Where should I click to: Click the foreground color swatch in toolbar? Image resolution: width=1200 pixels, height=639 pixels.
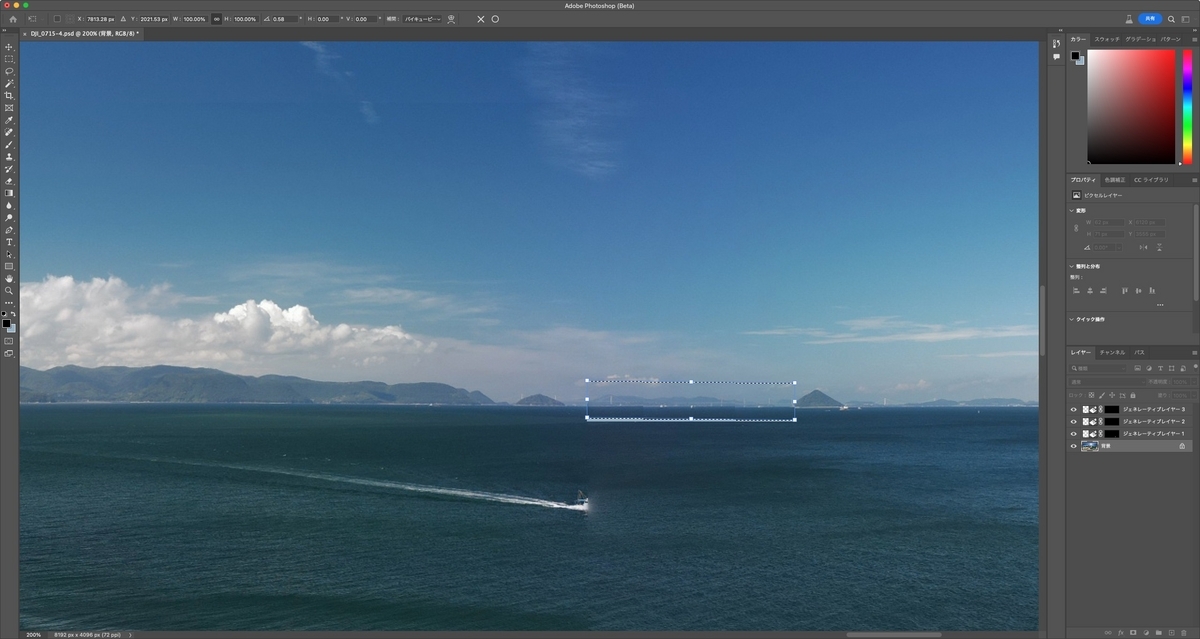pyautogui.click(x=6, y=323)
